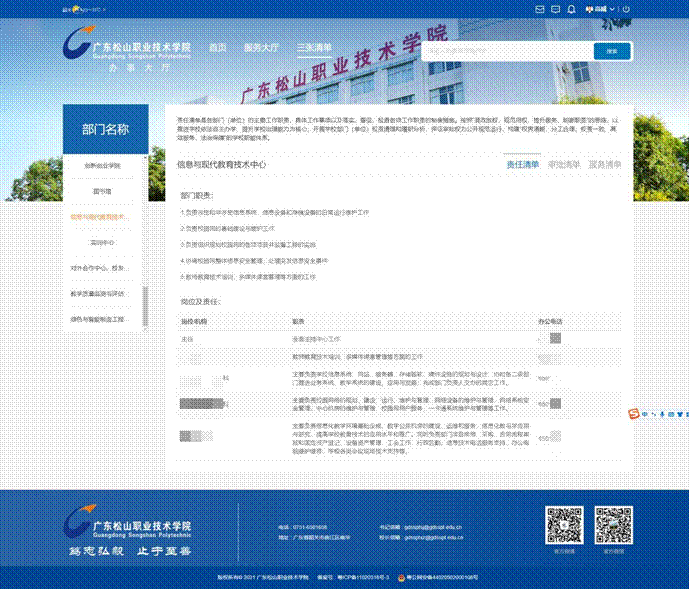Open the chat message icon in top bar
Screen dimensions: 689x589
click(555, 9)
